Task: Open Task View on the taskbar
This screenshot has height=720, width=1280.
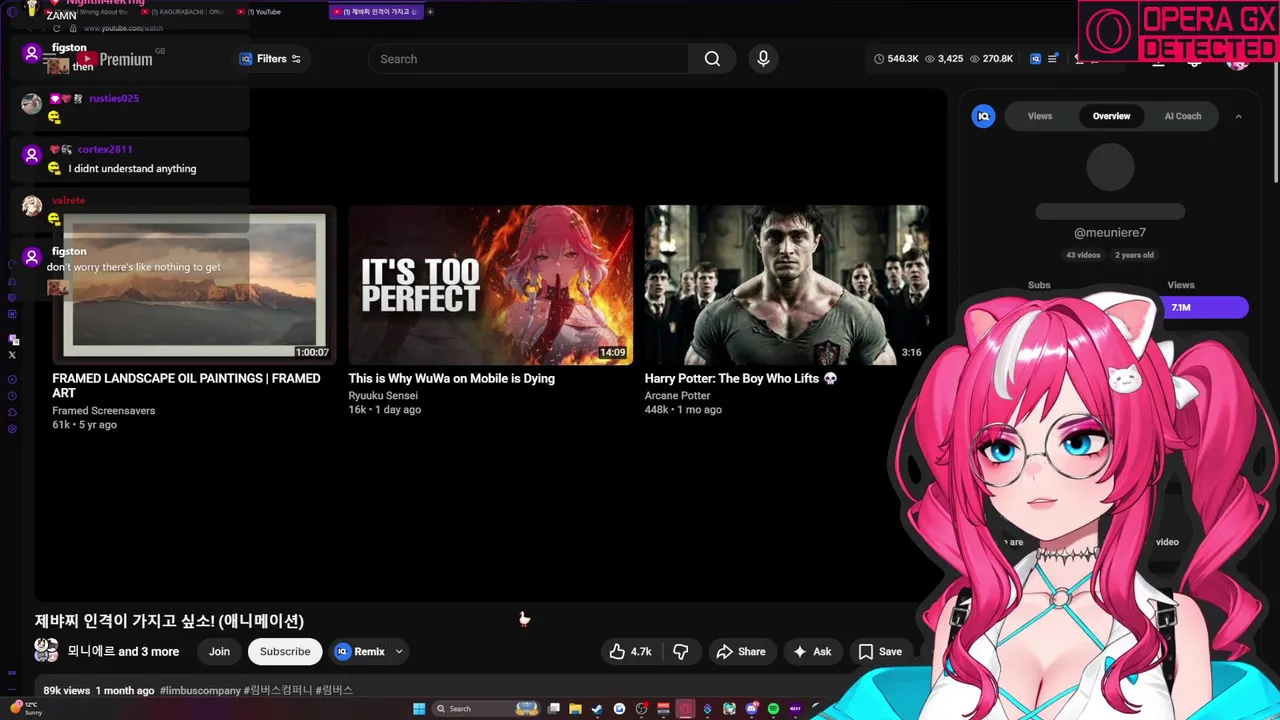Action: pos(553,709)
